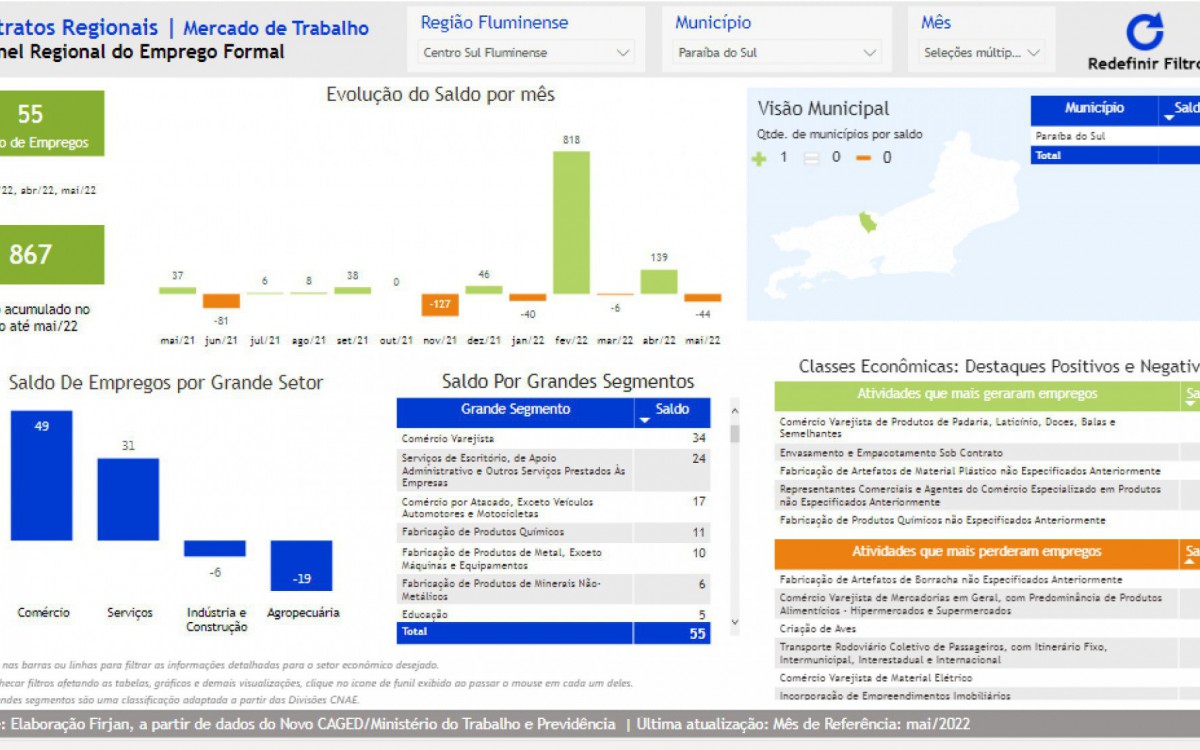
Task: Select the fev/22 bar with value 818
Action: click(571, 222)
